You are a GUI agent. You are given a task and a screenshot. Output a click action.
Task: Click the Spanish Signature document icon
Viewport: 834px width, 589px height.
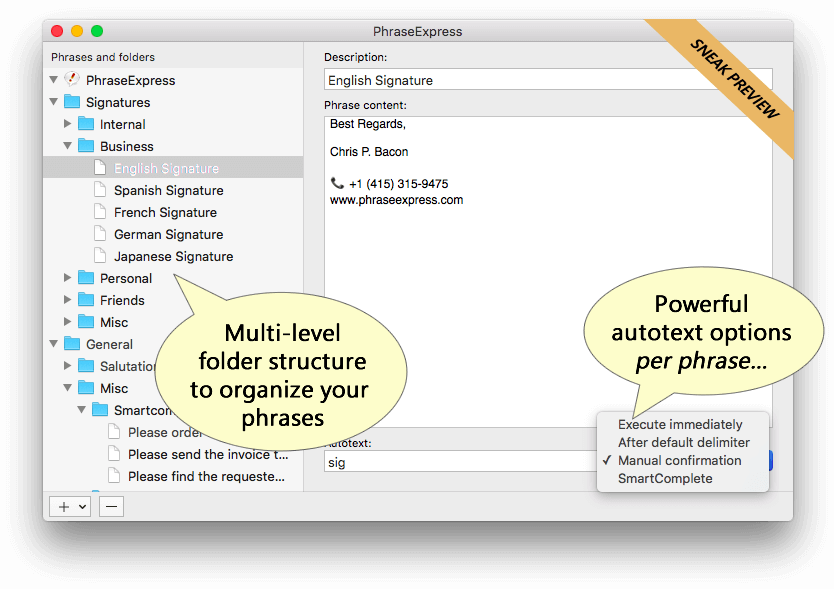click(x=100, y=190)
